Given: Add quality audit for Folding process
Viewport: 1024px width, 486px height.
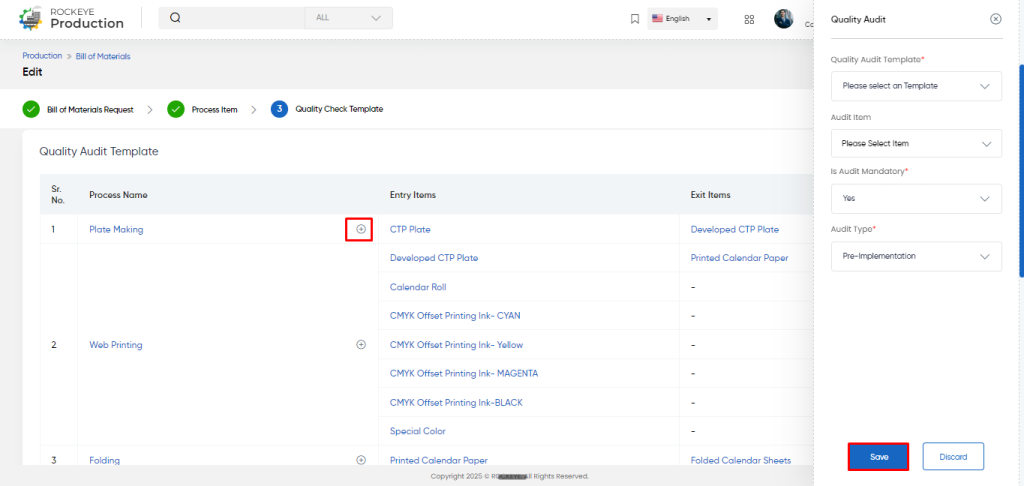Looking at the screenshot, I should pyautogui.click(x=360, y=460).
